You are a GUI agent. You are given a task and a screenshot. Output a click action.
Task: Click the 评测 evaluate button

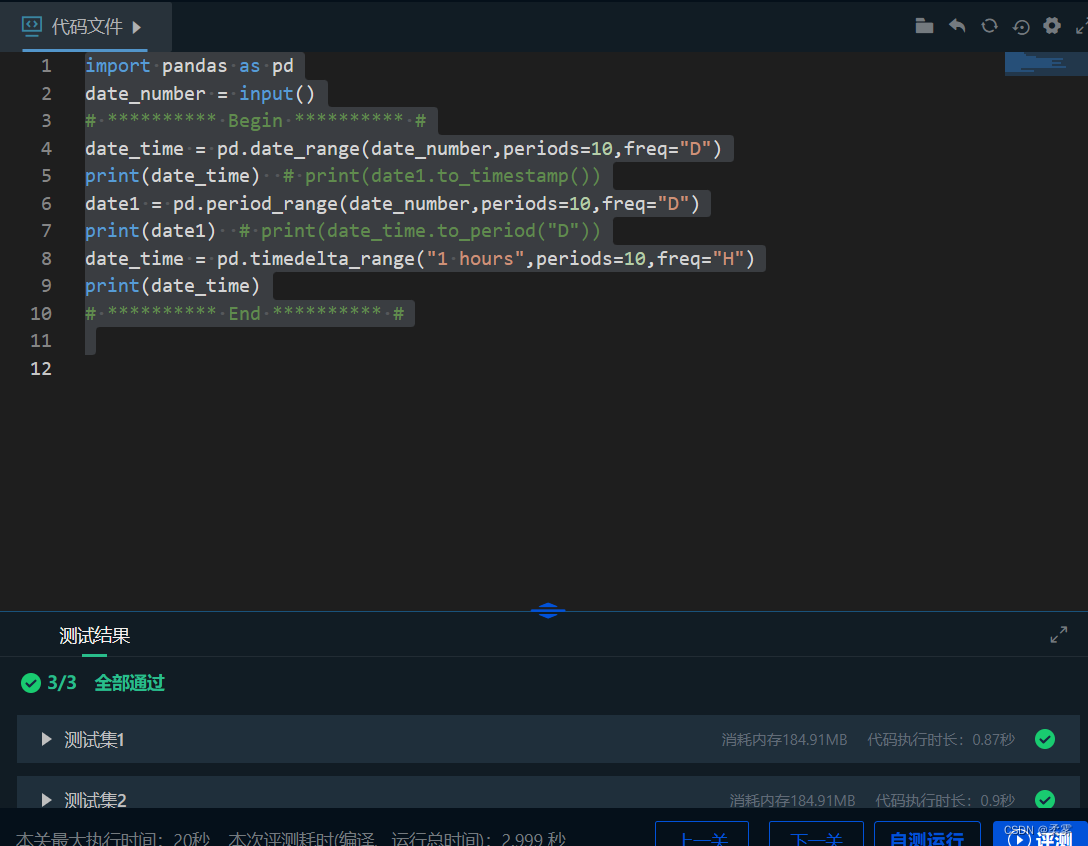click(1040, 834)
